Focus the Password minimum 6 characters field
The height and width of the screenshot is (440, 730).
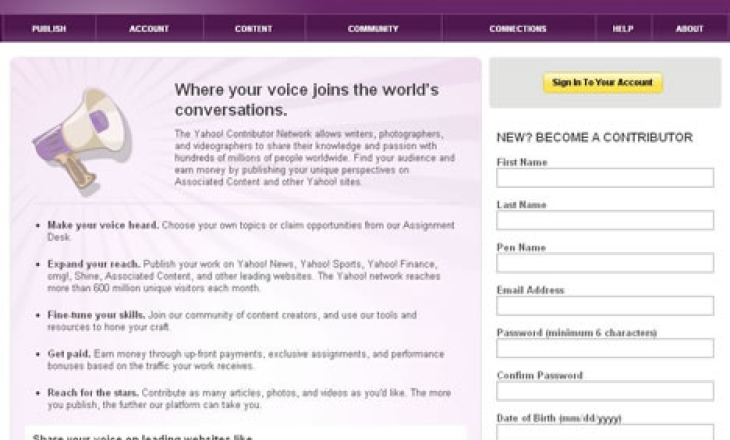click(x=605, y=348)
